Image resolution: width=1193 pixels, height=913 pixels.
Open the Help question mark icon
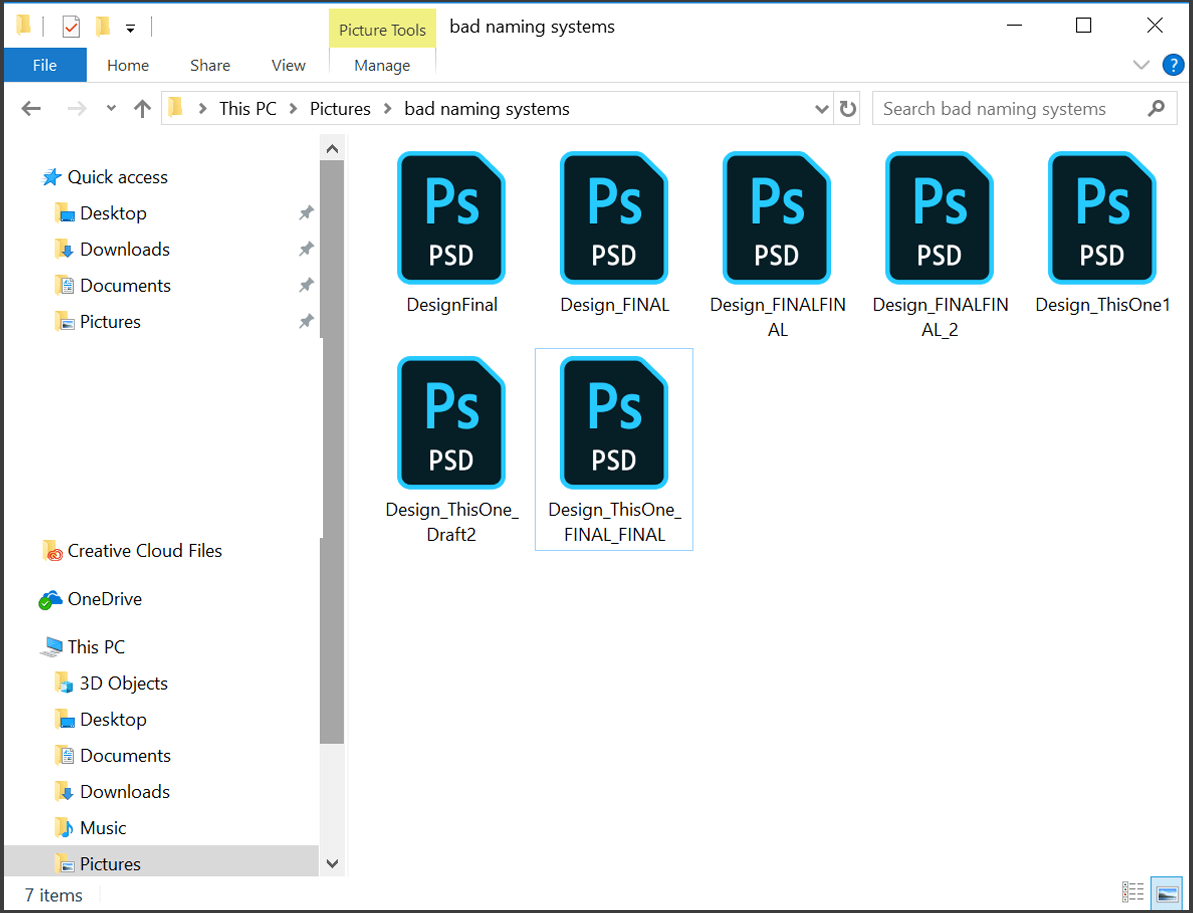[1173, 65]
